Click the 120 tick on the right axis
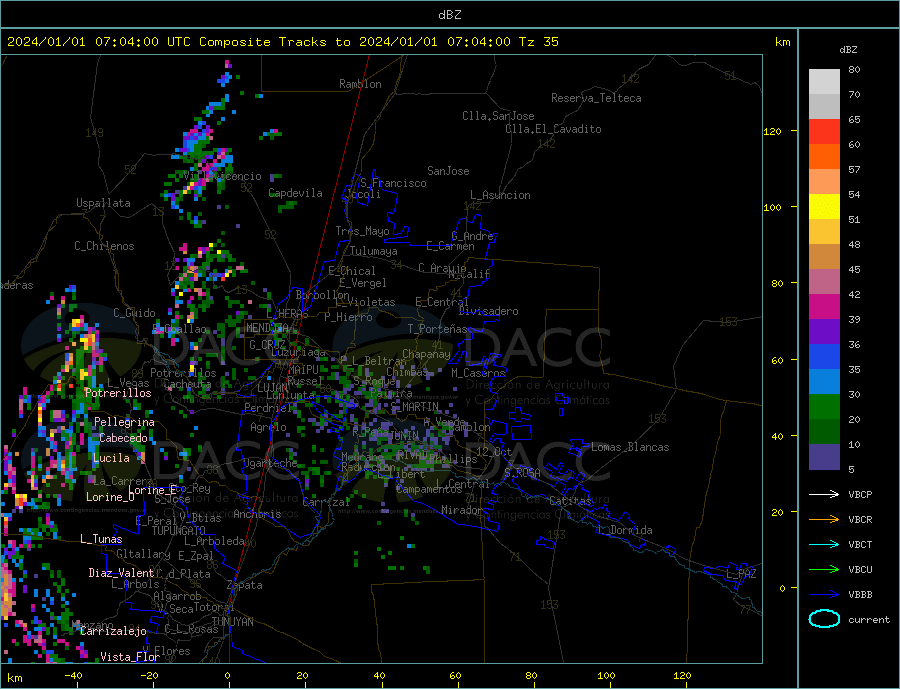Screen dimensions: 900x689 (772, 131)
